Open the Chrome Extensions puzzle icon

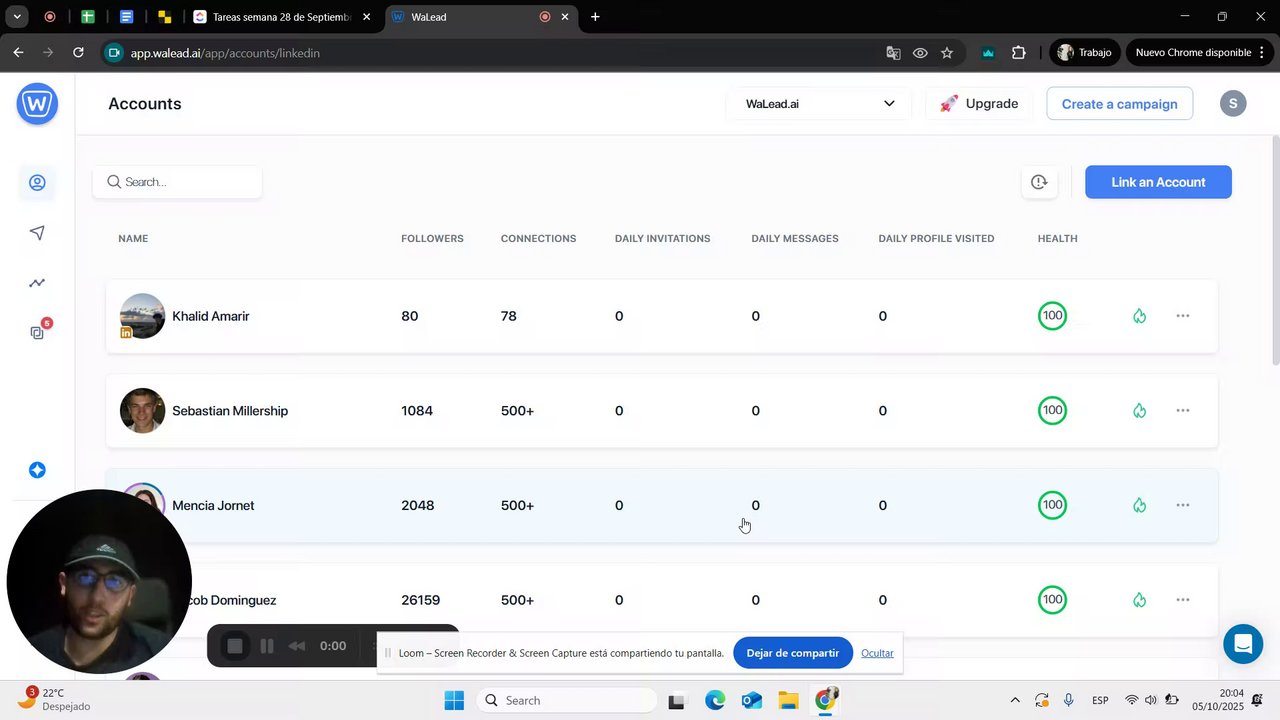point(1019,53)
